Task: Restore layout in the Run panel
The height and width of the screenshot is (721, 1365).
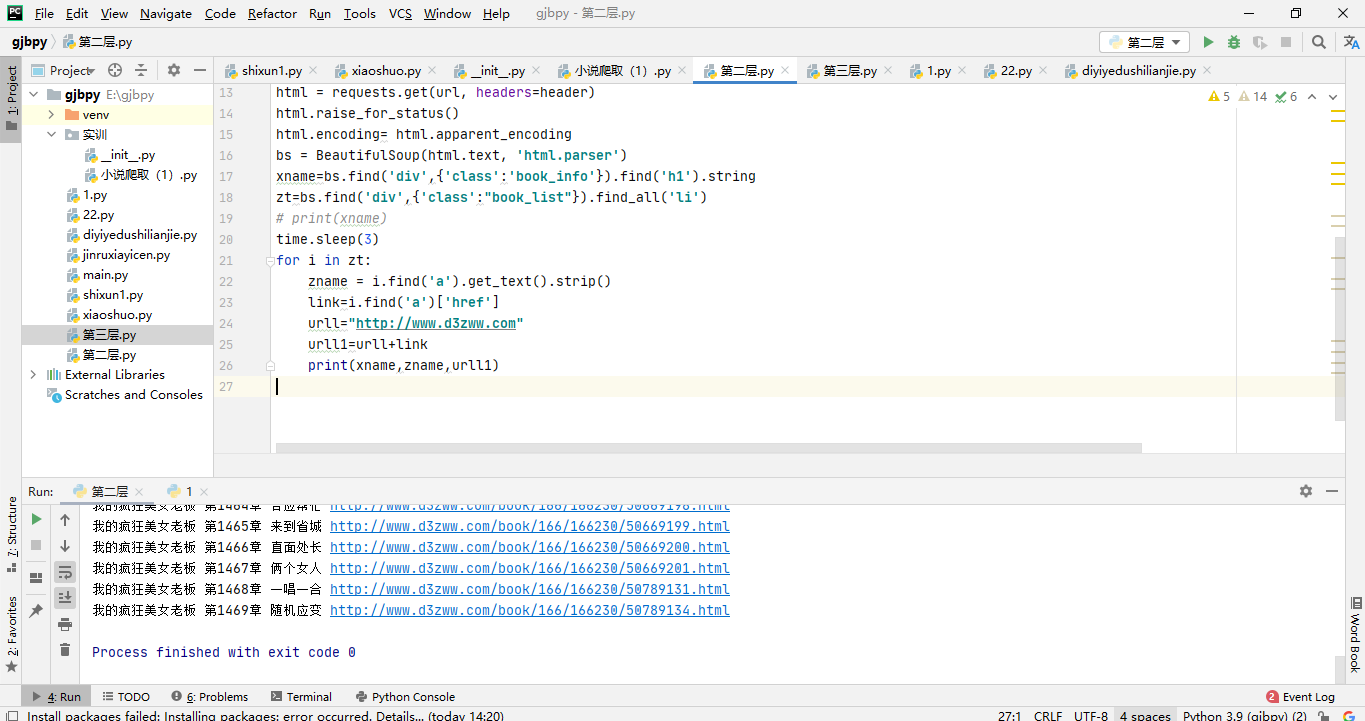Action: 37,577
